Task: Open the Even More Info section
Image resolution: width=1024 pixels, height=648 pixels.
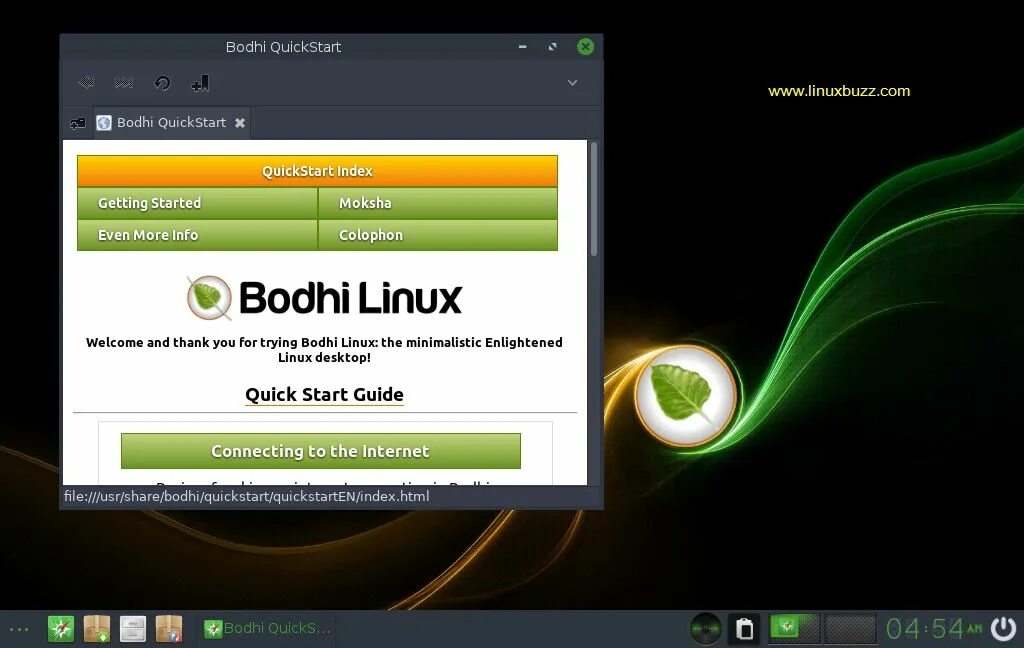Action: (x=197, y=235)
